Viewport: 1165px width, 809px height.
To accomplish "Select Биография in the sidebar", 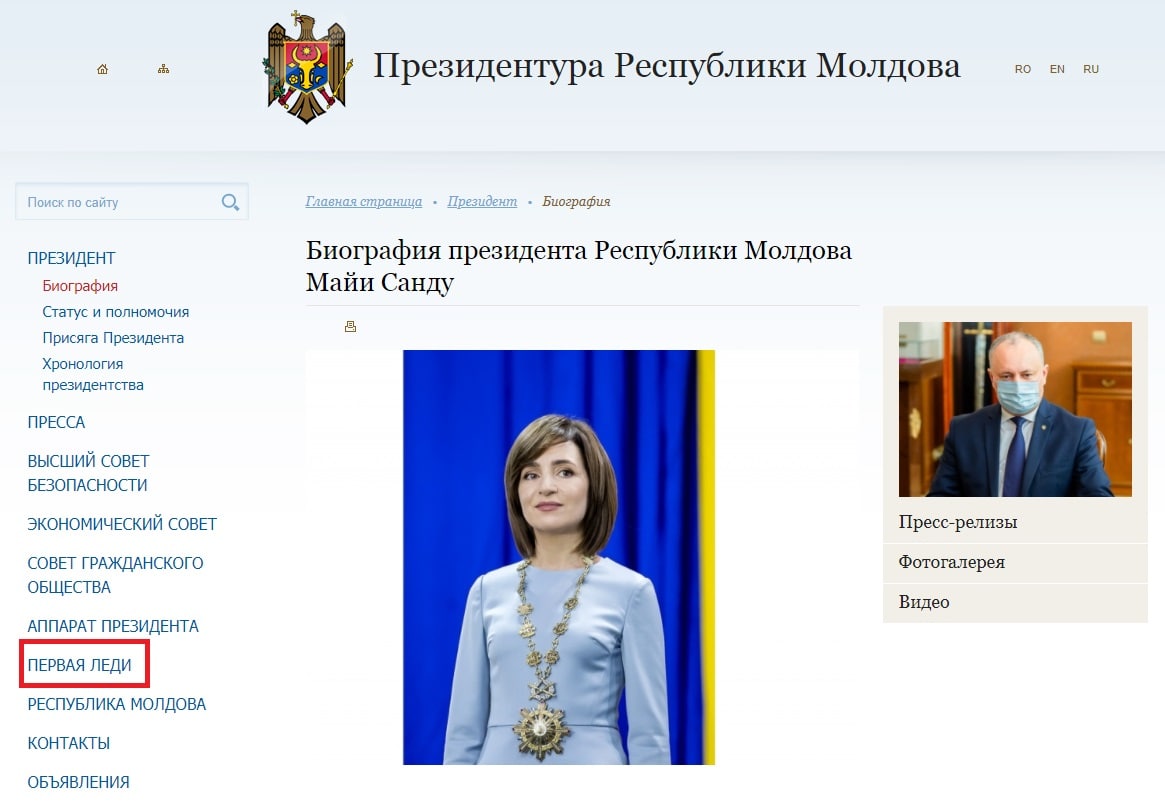I will point(80,286).
